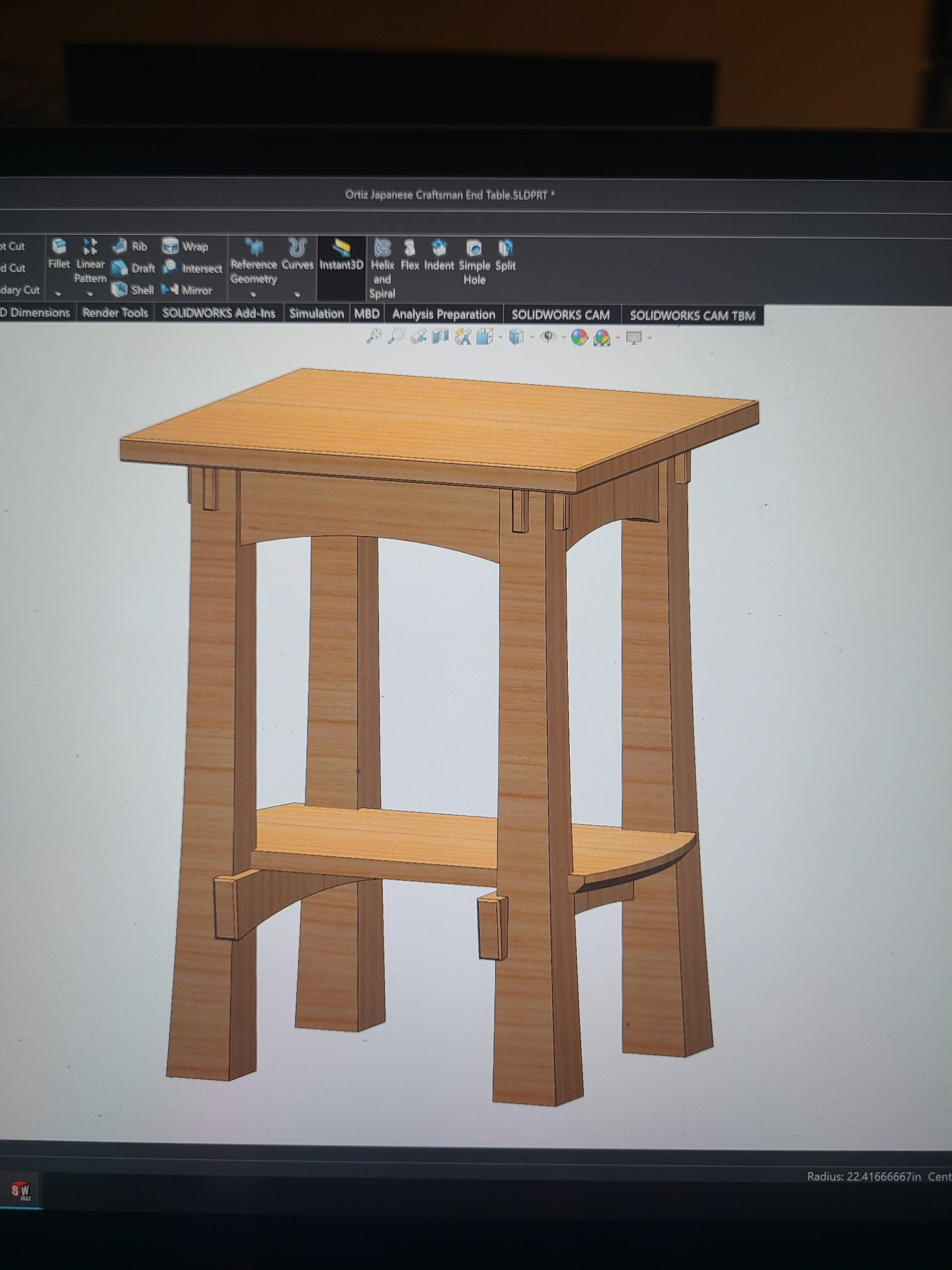Click Zoom to Fit magnifier icon
Image resolution: width=952 pixels, height=1270 pixels.
coord(374,336)
